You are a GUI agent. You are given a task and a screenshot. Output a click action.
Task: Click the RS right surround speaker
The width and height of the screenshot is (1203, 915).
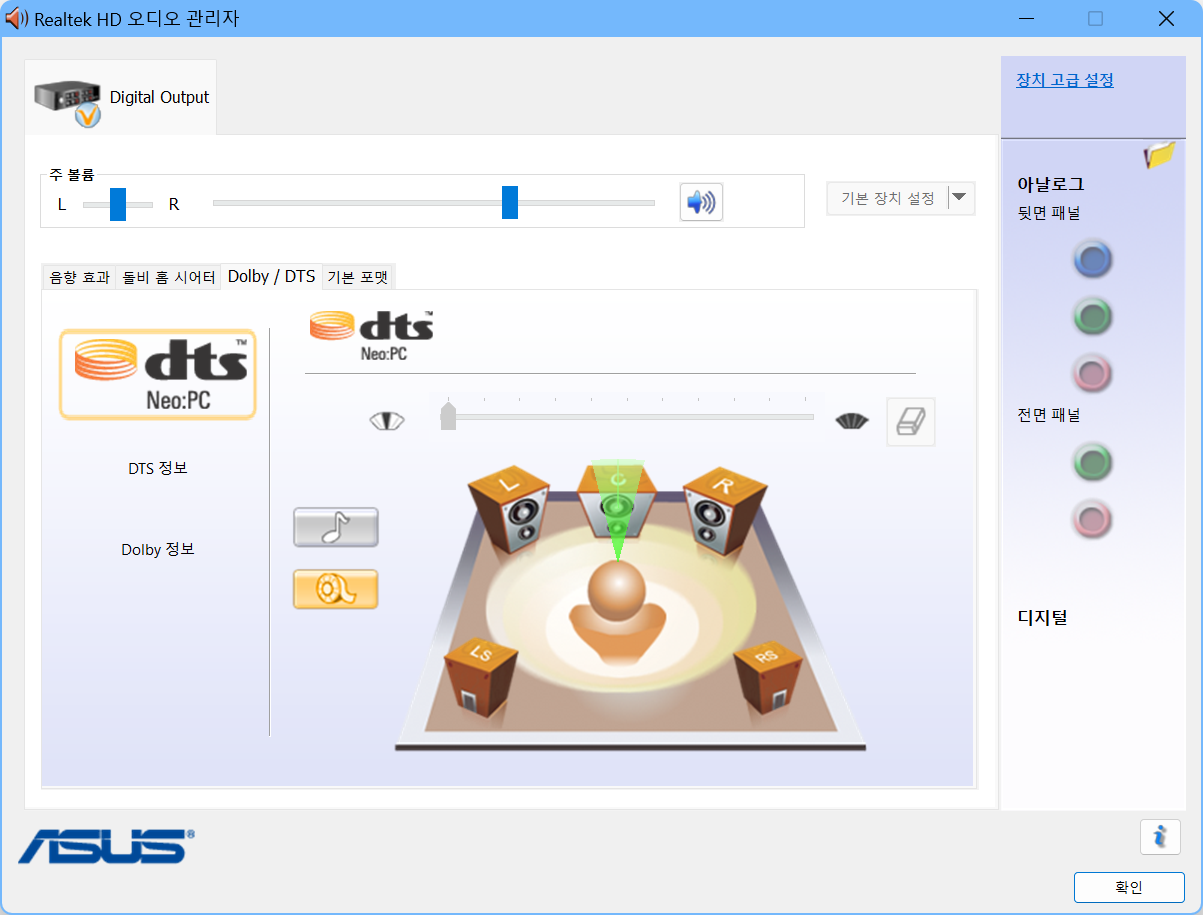coord(768,677)
